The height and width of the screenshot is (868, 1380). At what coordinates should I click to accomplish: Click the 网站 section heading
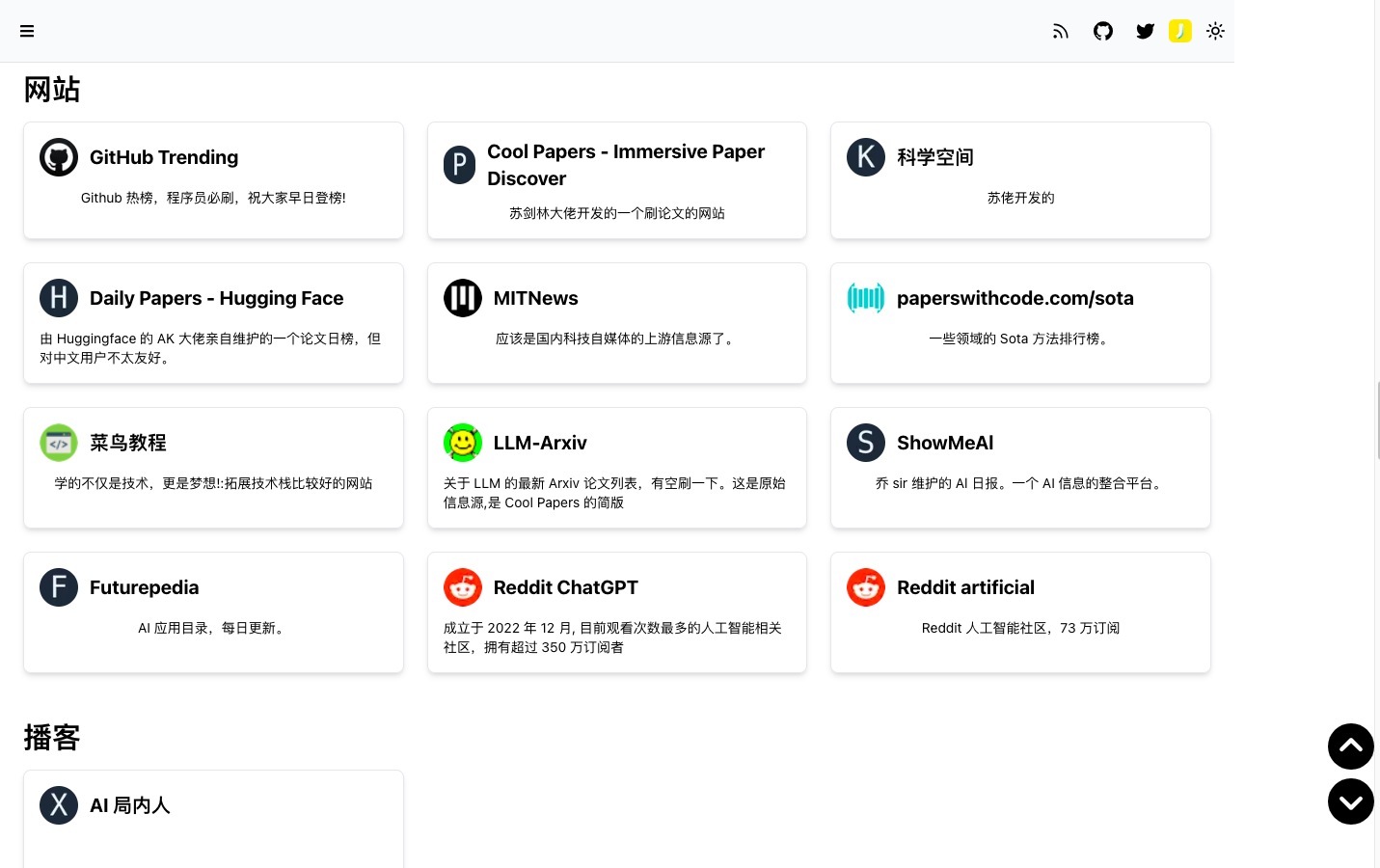52,90
